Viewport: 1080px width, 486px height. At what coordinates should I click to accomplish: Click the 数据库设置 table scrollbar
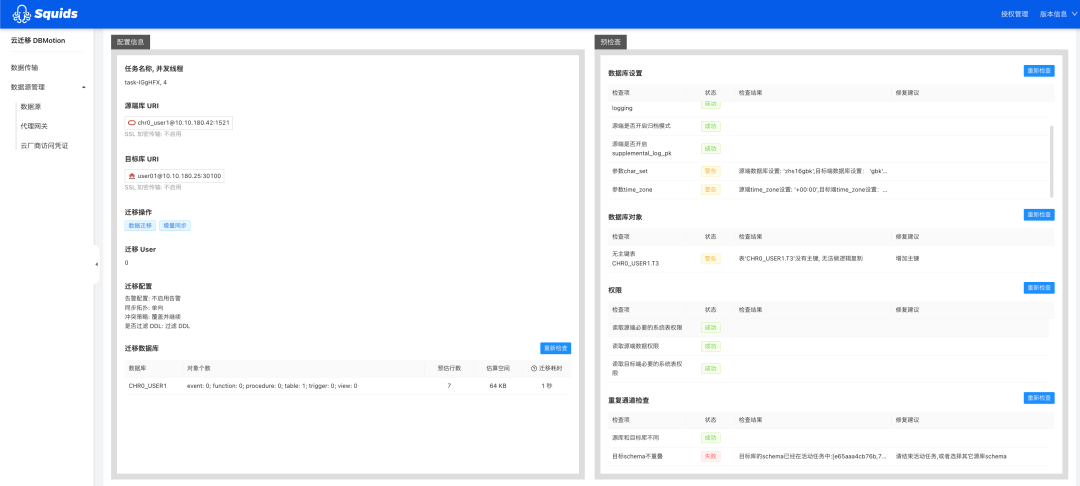pos(1051,161)
